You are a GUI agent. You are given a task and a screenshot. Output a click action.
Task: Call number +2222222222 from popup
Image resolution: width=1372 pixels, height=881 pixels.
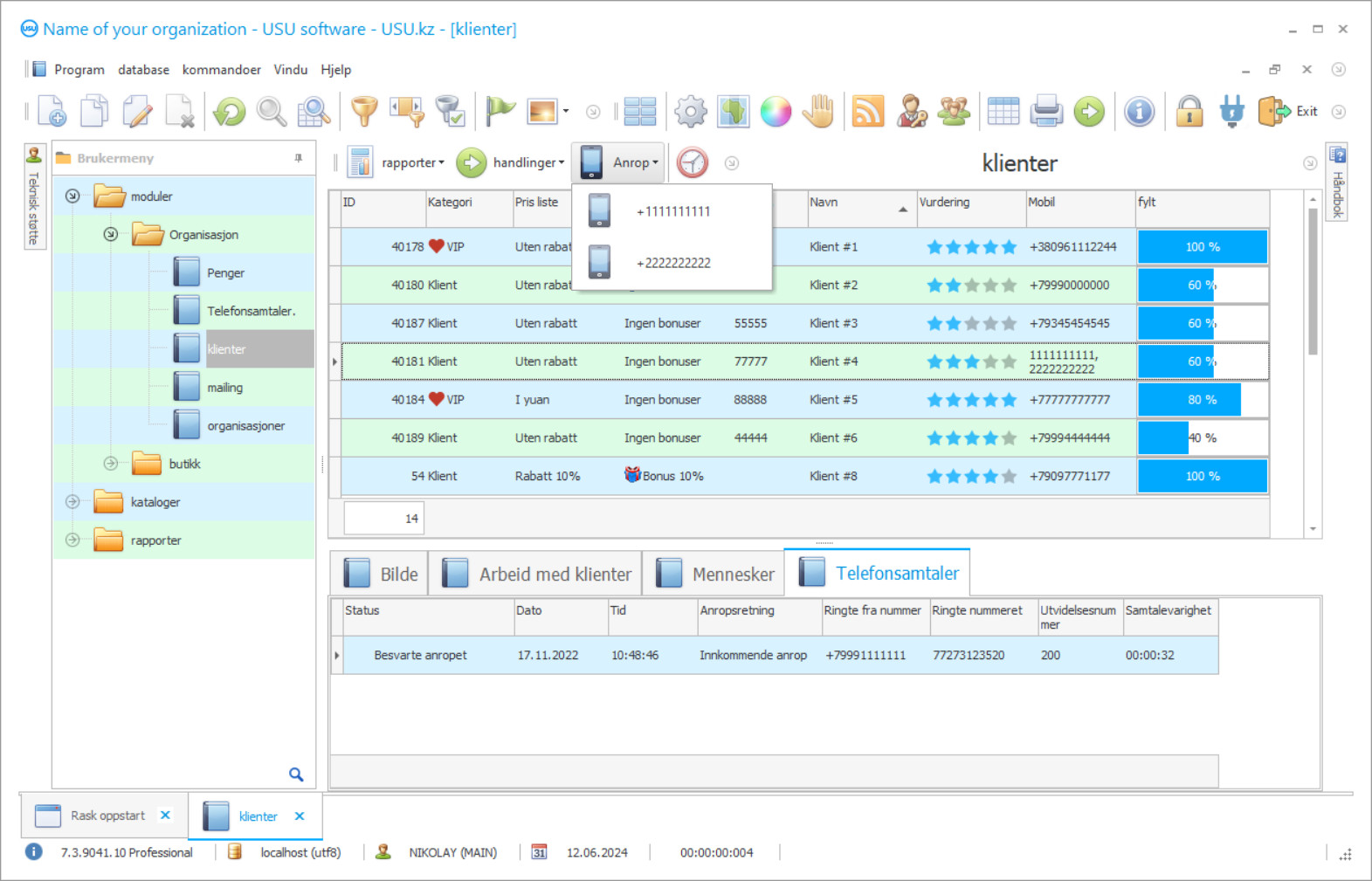click(672, 263)
